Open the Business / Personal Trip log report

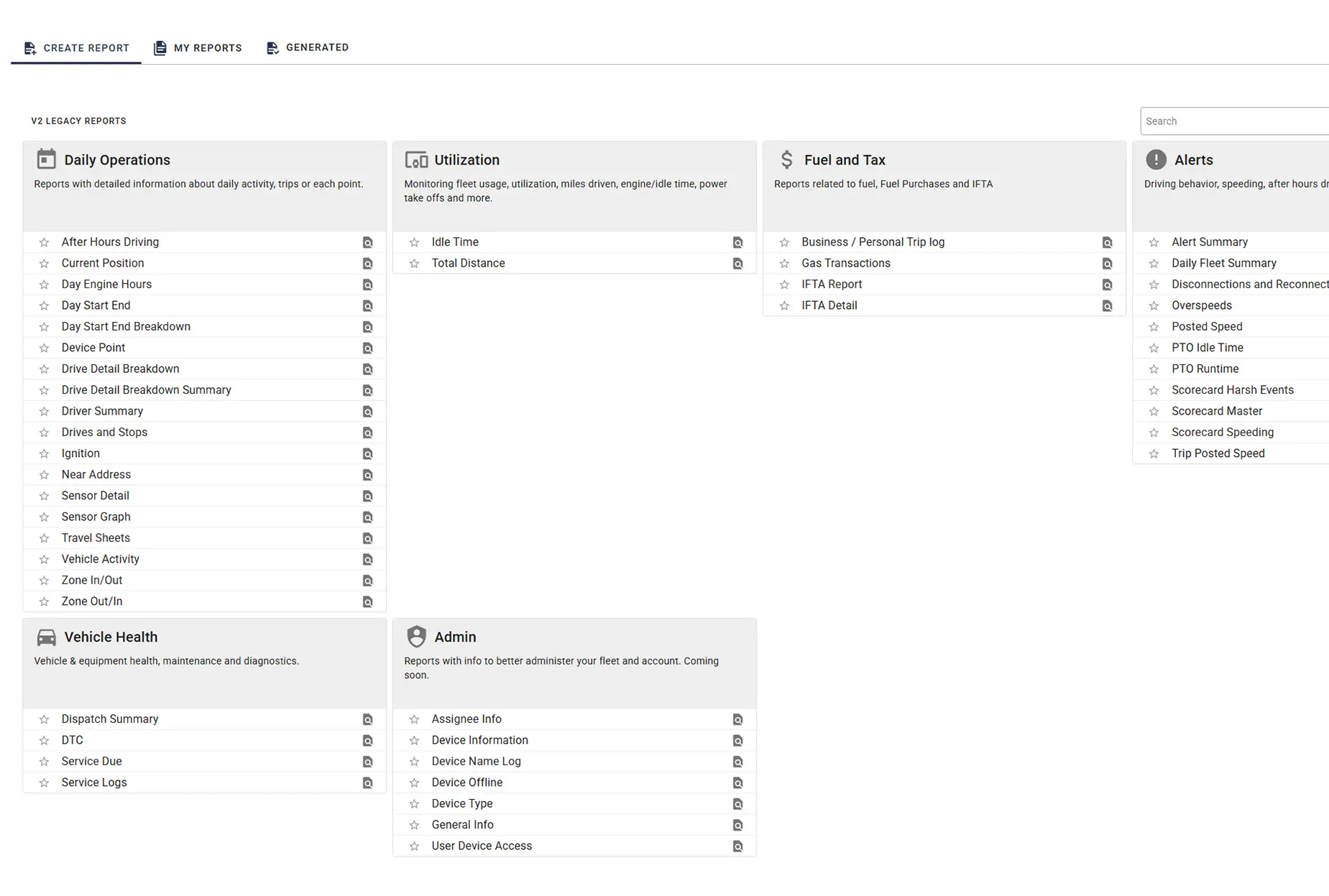tap(873, 242)
